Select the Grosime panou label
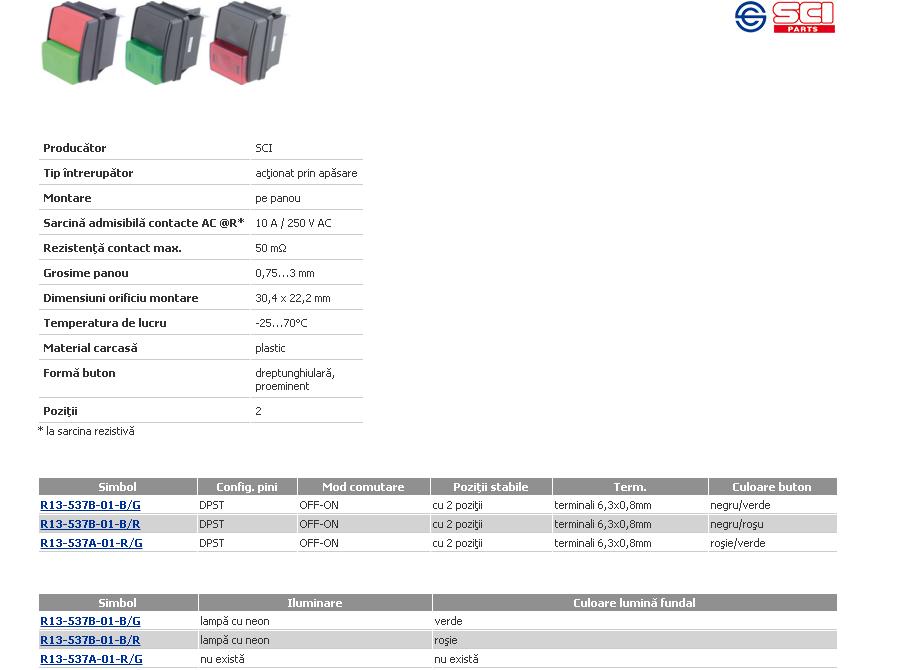Image resolution: width=900 pixels, height=670 pixels. [x=86, y=273]
